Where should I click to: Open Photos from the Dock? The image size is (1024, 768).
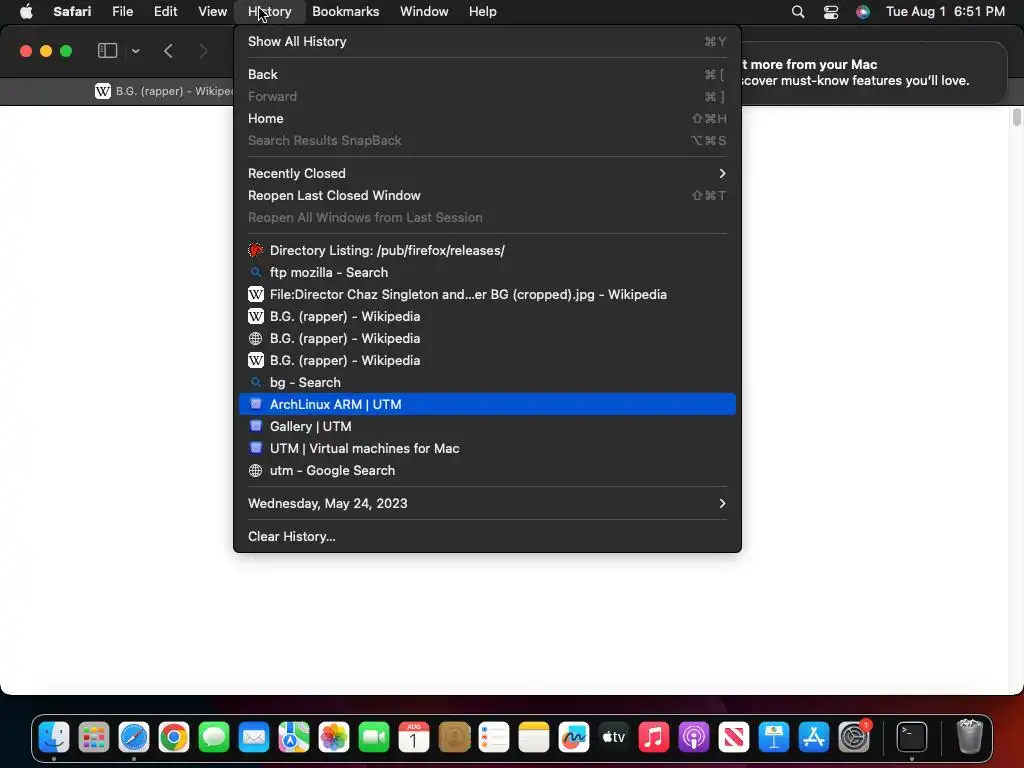[334, 737]
